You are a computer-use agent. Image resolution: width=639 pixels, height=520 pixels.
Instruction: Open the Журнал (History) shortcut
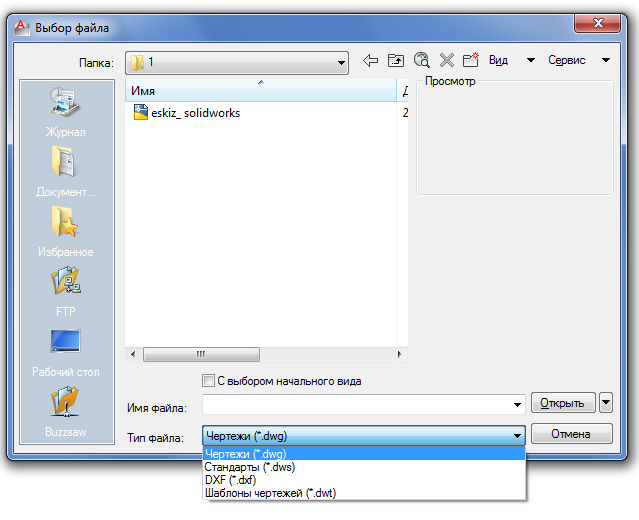pos(65,112)
